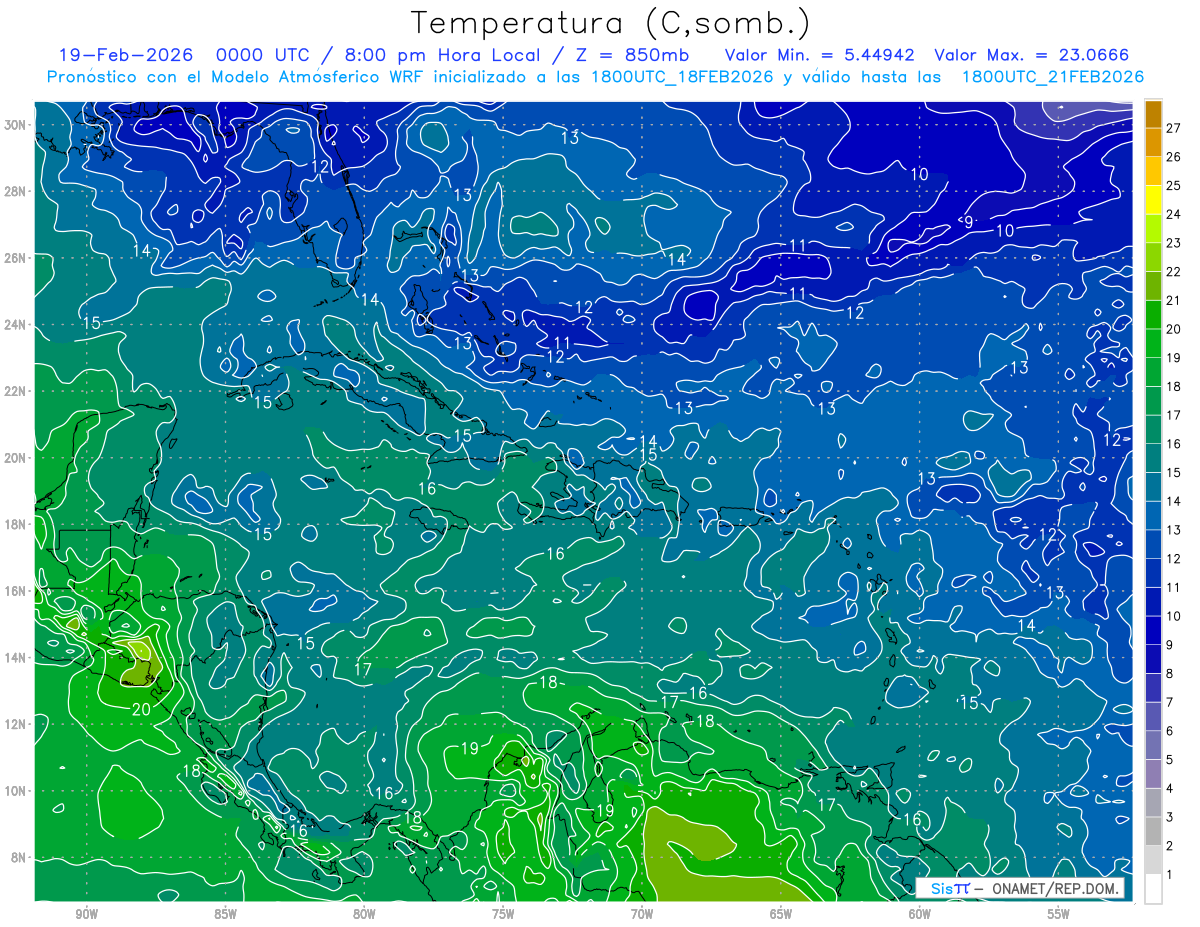The image size is (1200, 927).
Task: Click the 8N latitude axis label
Action: pos(18,857)
